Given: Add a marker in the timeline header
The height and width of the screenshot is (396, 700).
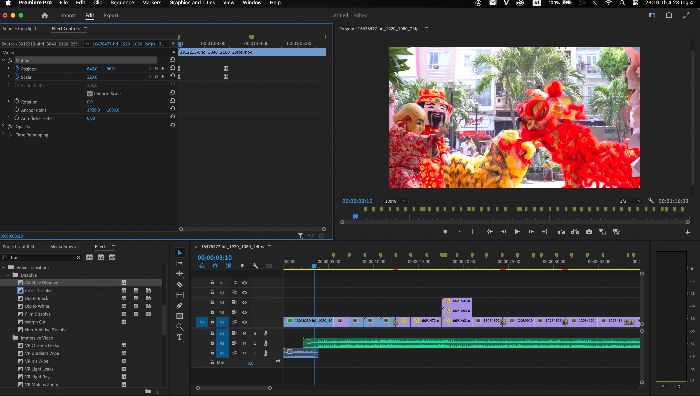Looking at the screenshot, I should (x=242, y=266).
